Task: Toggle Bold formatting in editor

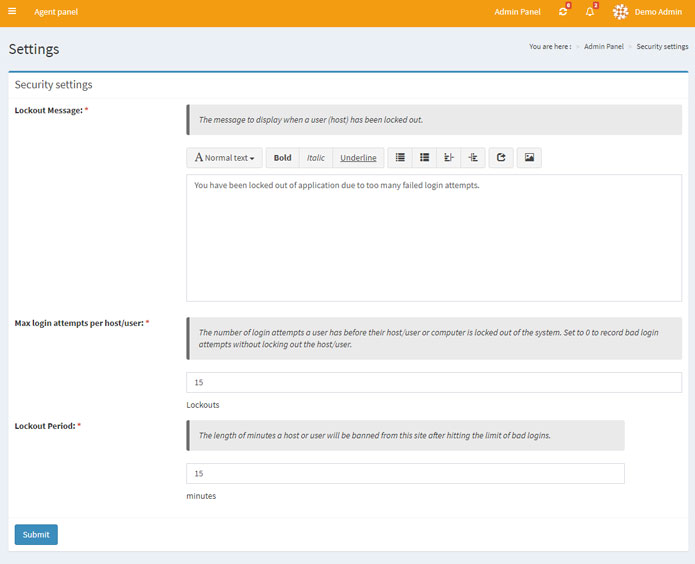Action: coord(283,158)
